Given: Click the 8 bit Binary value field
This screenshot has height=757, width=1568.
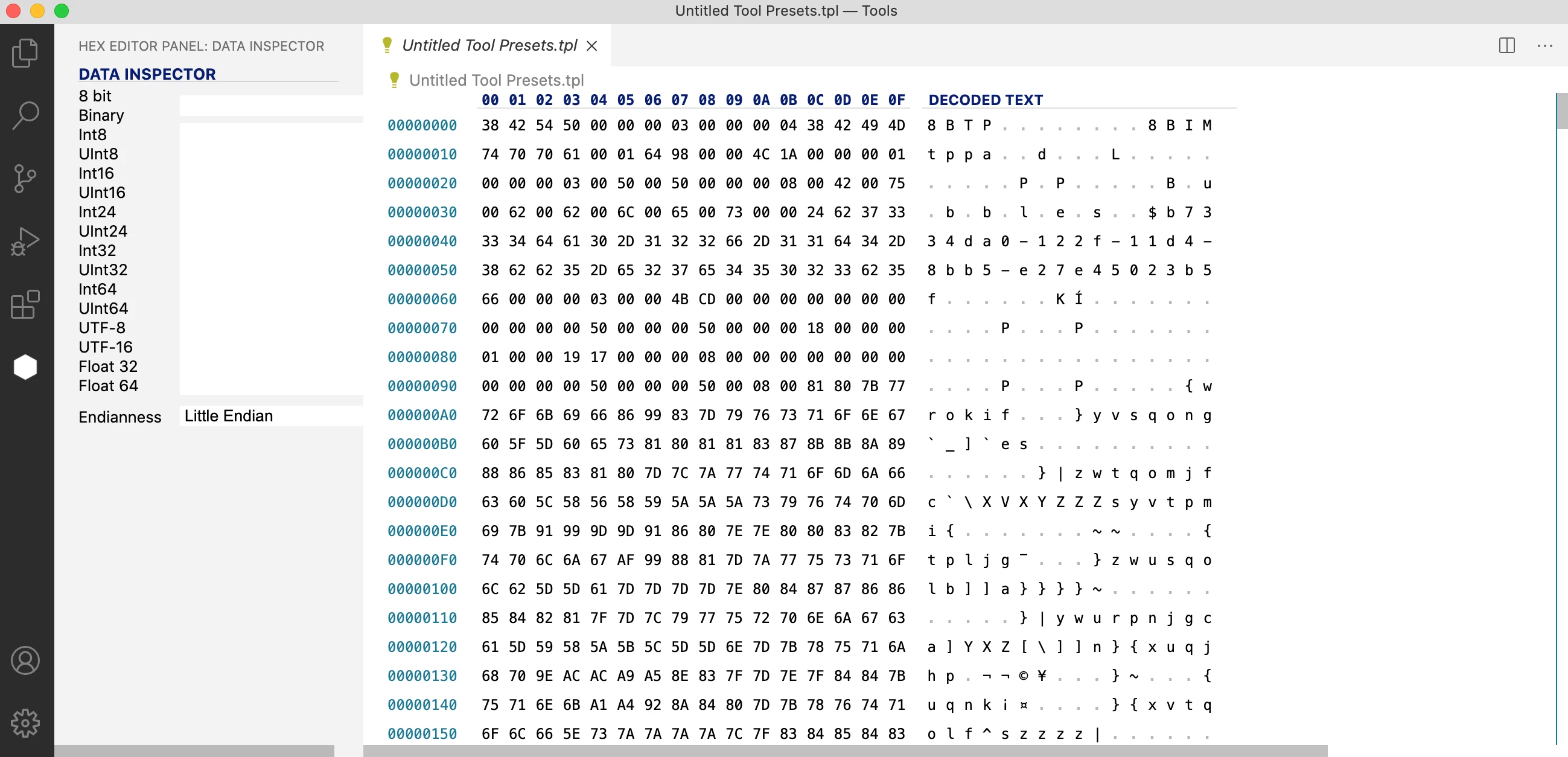Looking at the screenshot, I should point(271,106).
